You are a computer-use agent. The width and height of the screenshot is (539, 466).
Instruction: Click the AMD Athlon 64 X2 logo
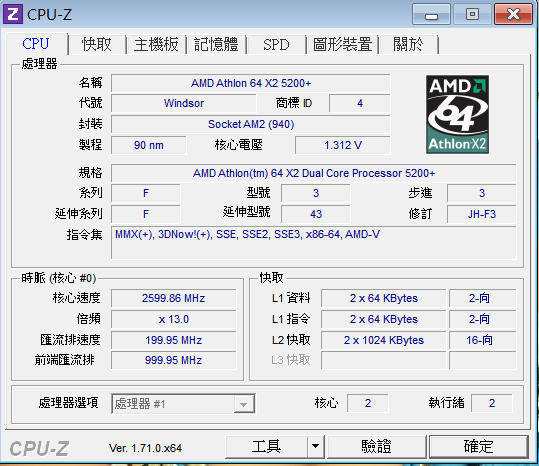(x=457, y=114)
